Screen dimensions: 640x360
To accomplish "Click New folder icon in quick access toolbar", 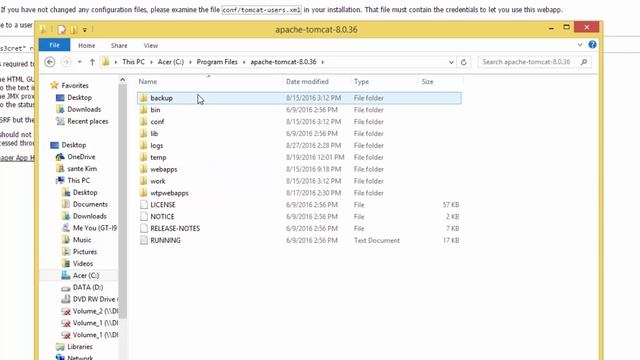I will pyautogui.click(x=74, y=29).
